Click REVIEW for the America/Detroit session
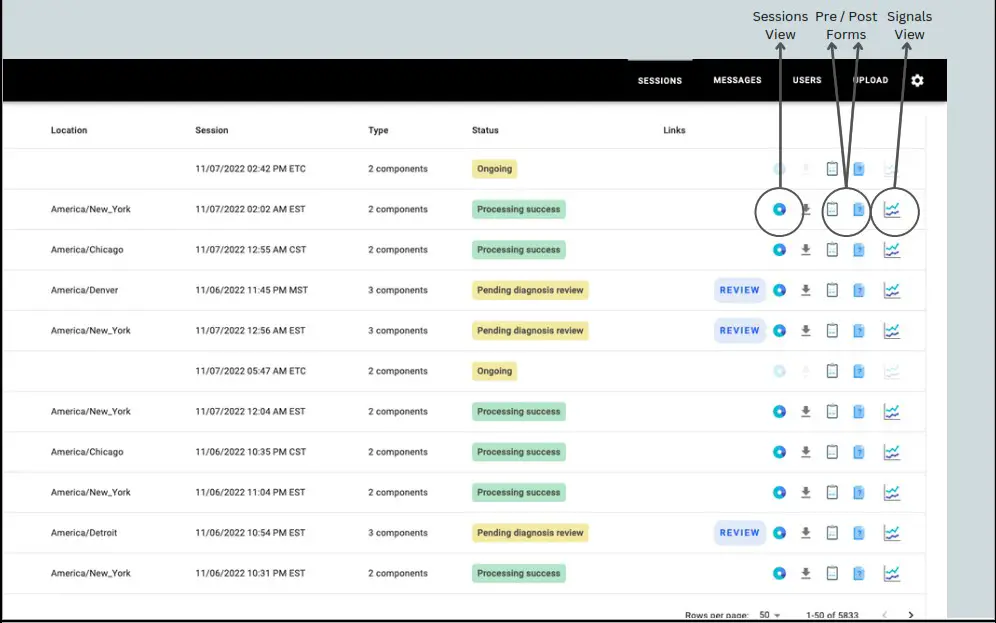This screenshot has height=623, width=996. pyautogui.click(x=739, y=532)
